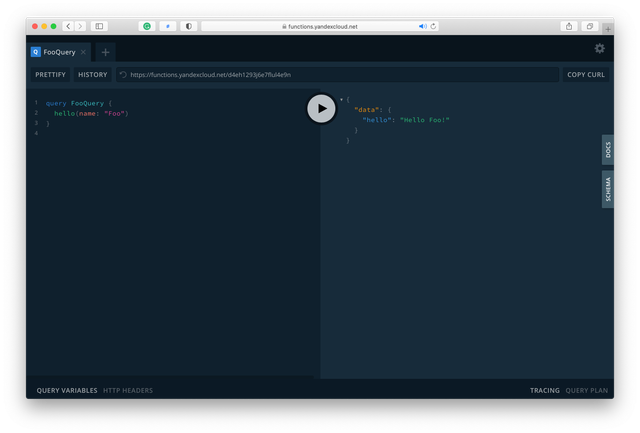Open Safari sidebar toggle

99,26
